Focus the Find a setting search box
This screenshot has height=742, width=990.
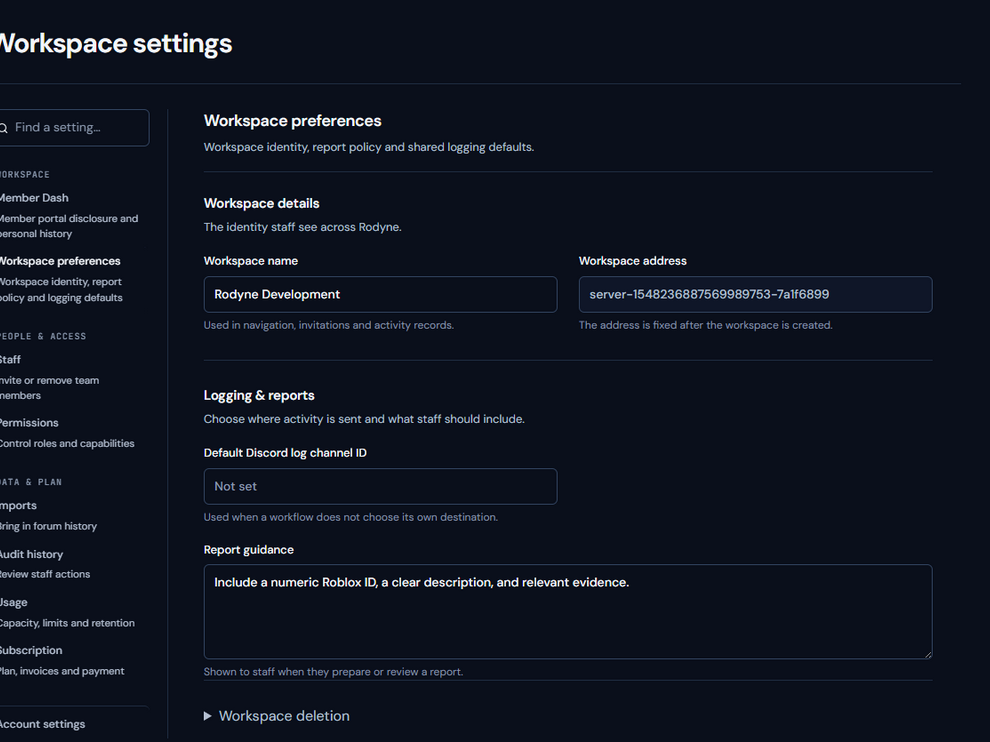[74, 128]
